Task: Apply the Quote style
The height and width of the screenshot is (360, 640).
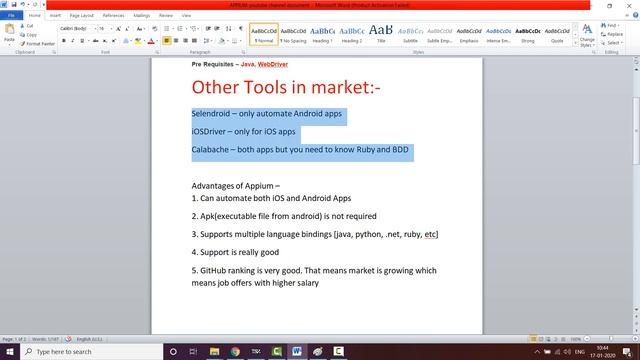Action: 557,35
